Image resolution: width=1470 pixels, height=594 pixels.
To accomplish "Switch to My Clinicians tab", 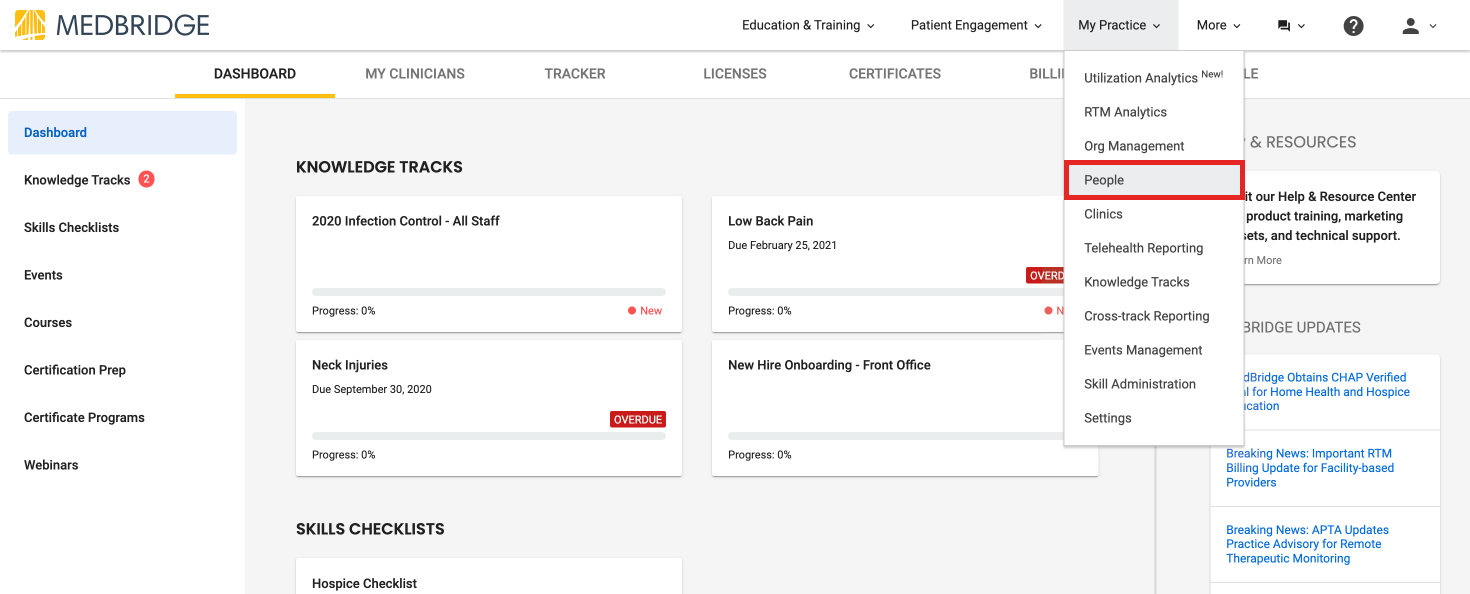I will point(415,74).
